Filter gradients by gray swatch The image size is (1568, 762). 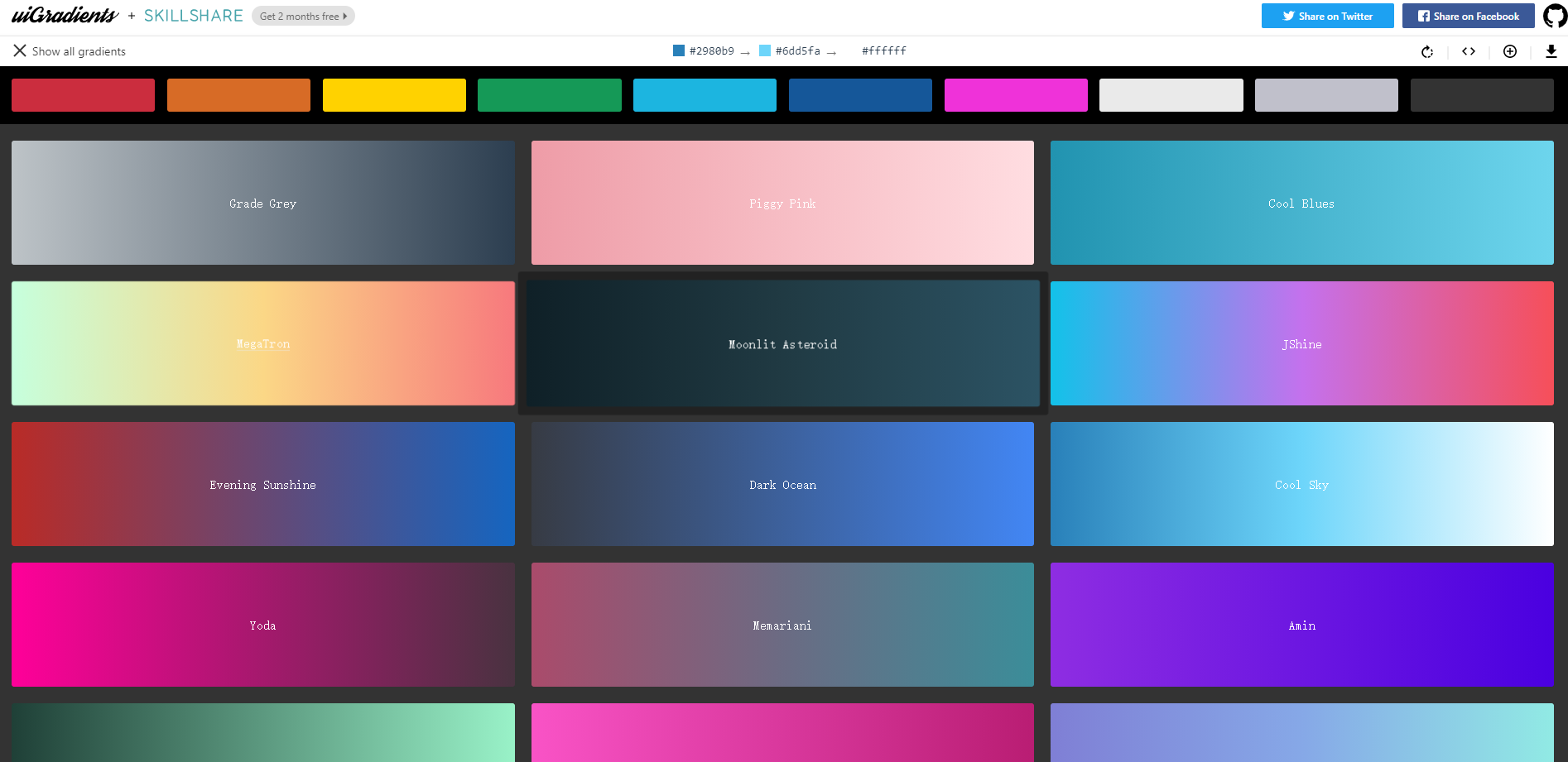pos(1326,95)
